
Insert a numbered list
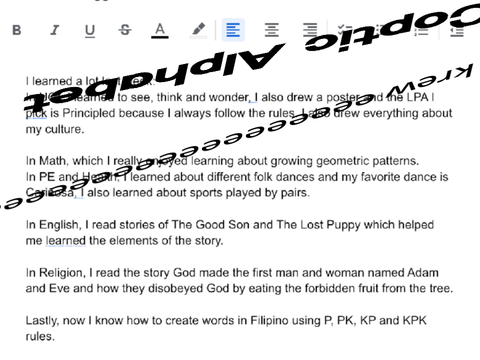[x=422, y=30]
